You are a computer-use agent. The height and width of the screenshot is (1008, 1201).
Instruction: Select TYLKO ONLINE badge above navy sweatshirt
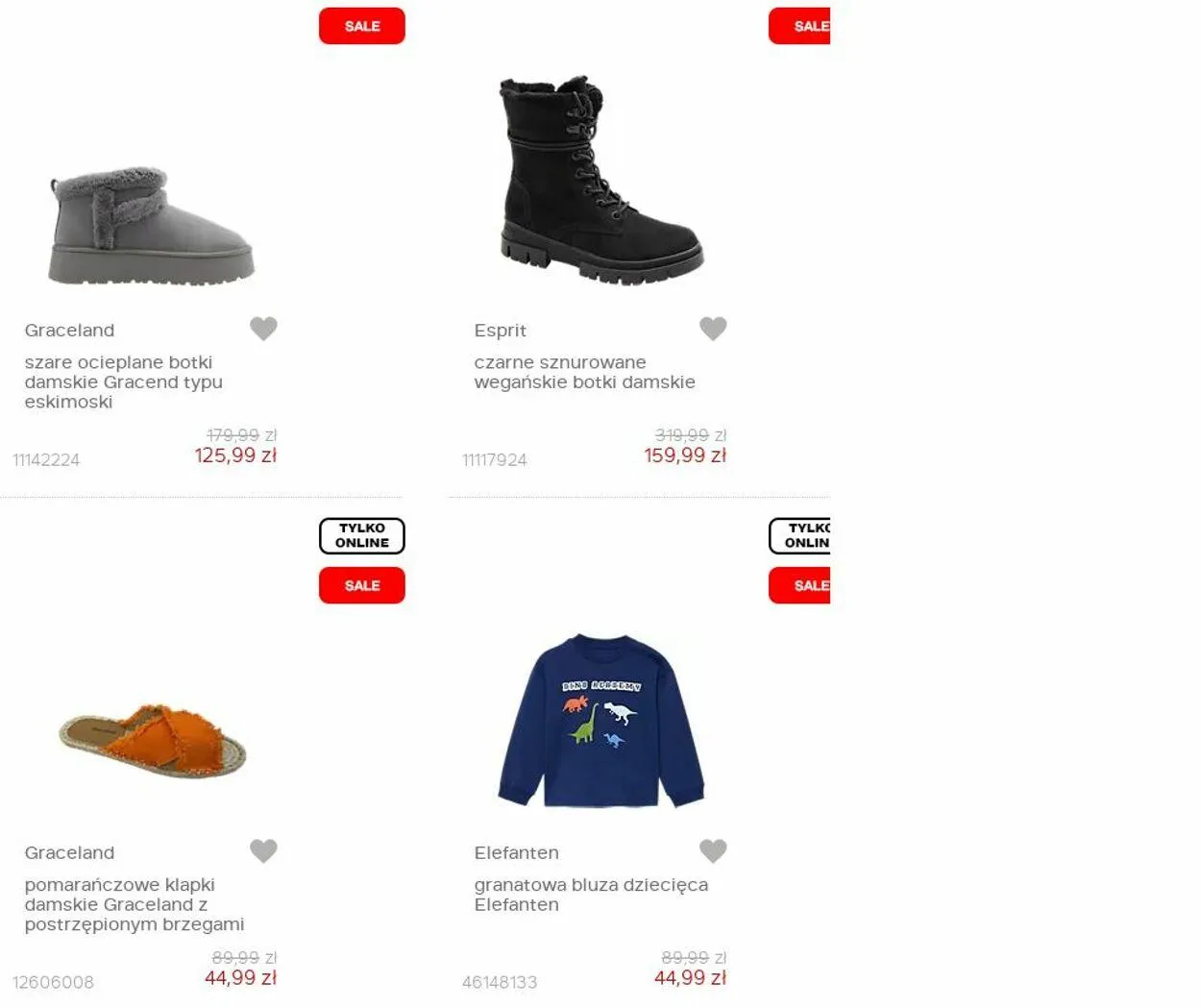tap(799, 536)
